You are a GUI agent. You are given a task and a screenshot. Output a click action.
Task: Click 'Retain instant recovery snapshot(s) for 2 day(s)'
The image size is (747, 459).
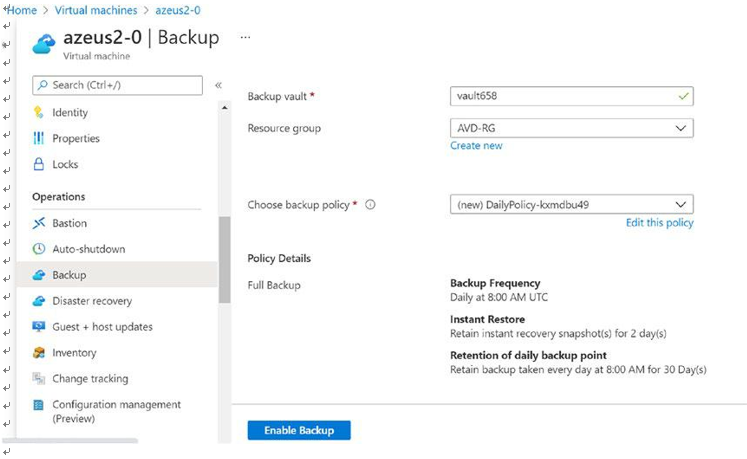point(558,333)
